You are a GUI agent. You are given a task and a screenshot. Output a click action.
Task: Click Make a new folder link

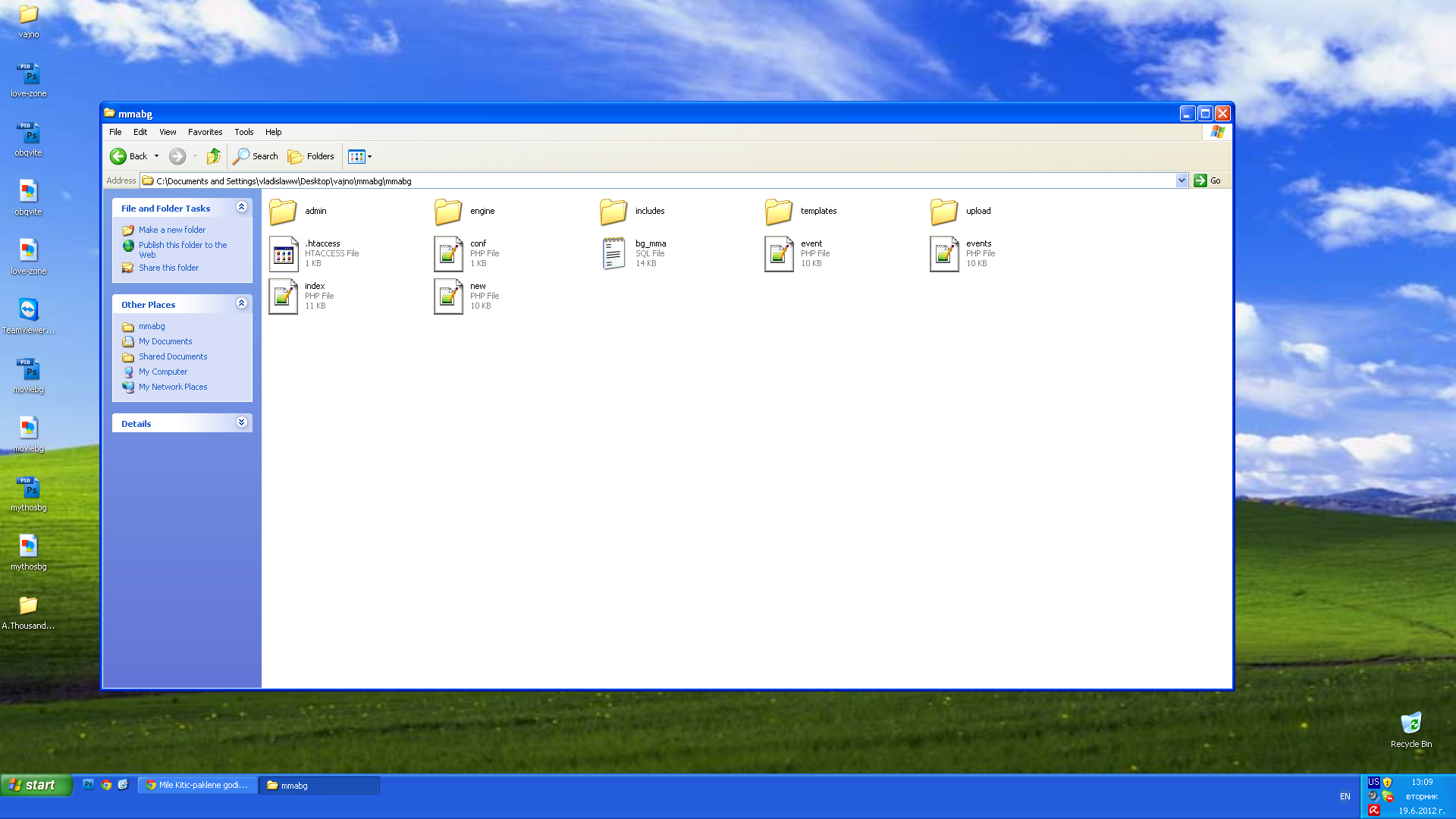point(171,230)
